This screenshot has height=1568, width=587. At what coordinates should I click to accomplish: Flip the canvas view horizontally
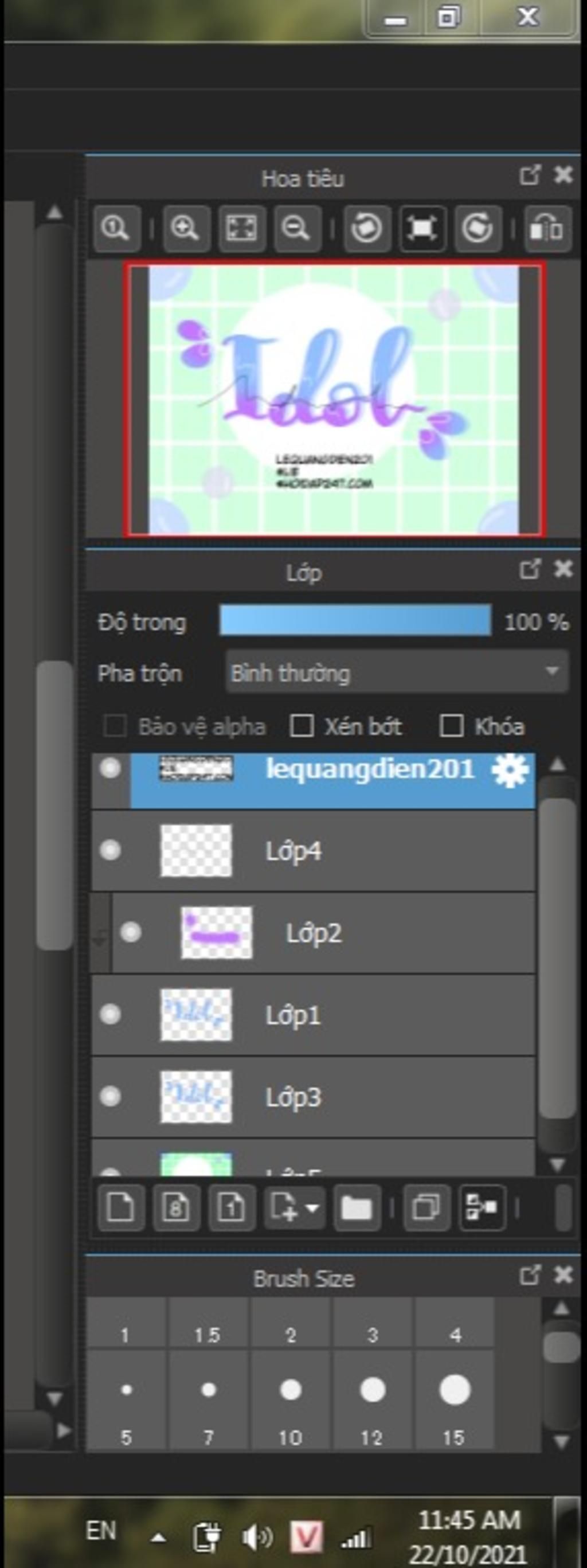point(547,228)
